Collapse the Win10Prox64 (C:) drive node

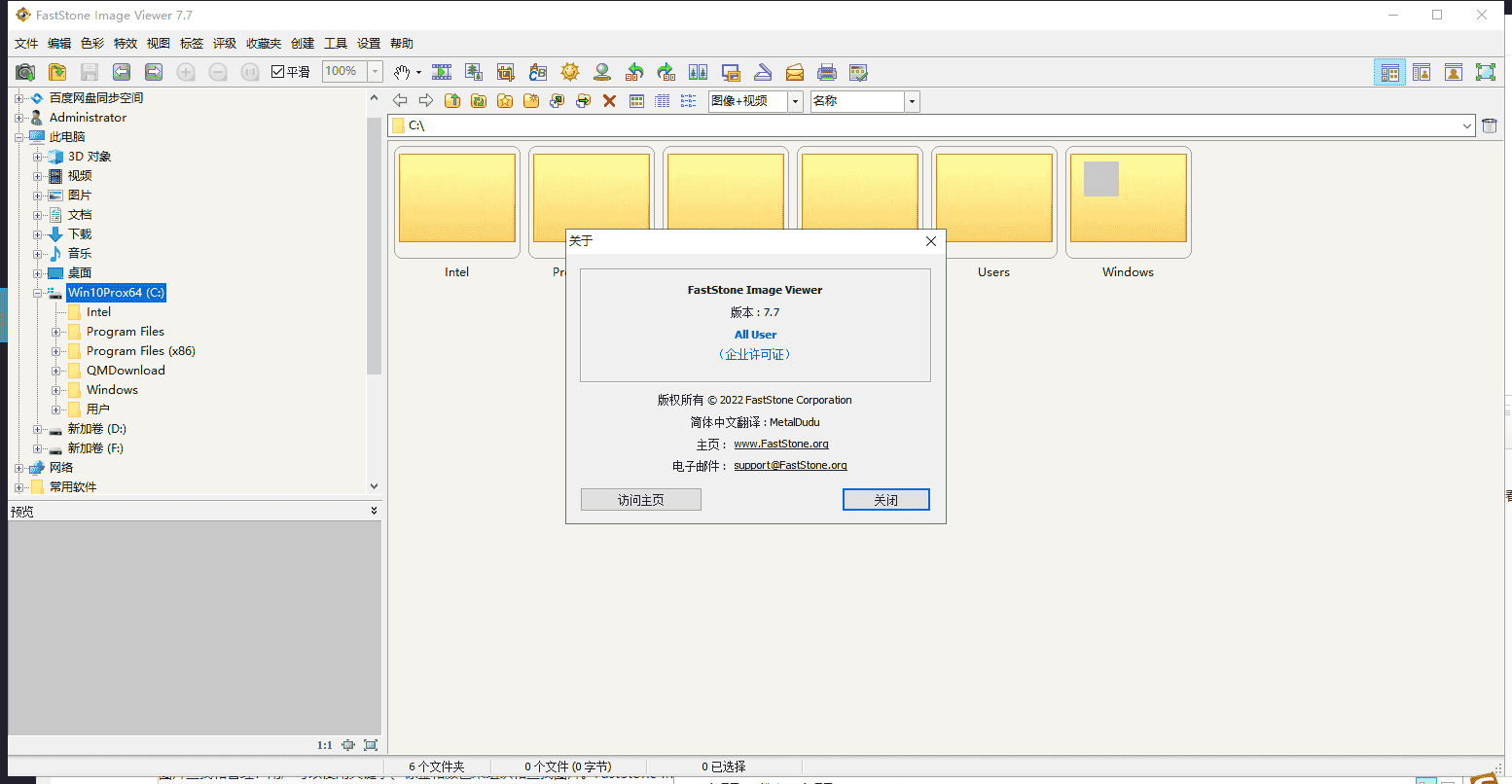coord(38,293)
